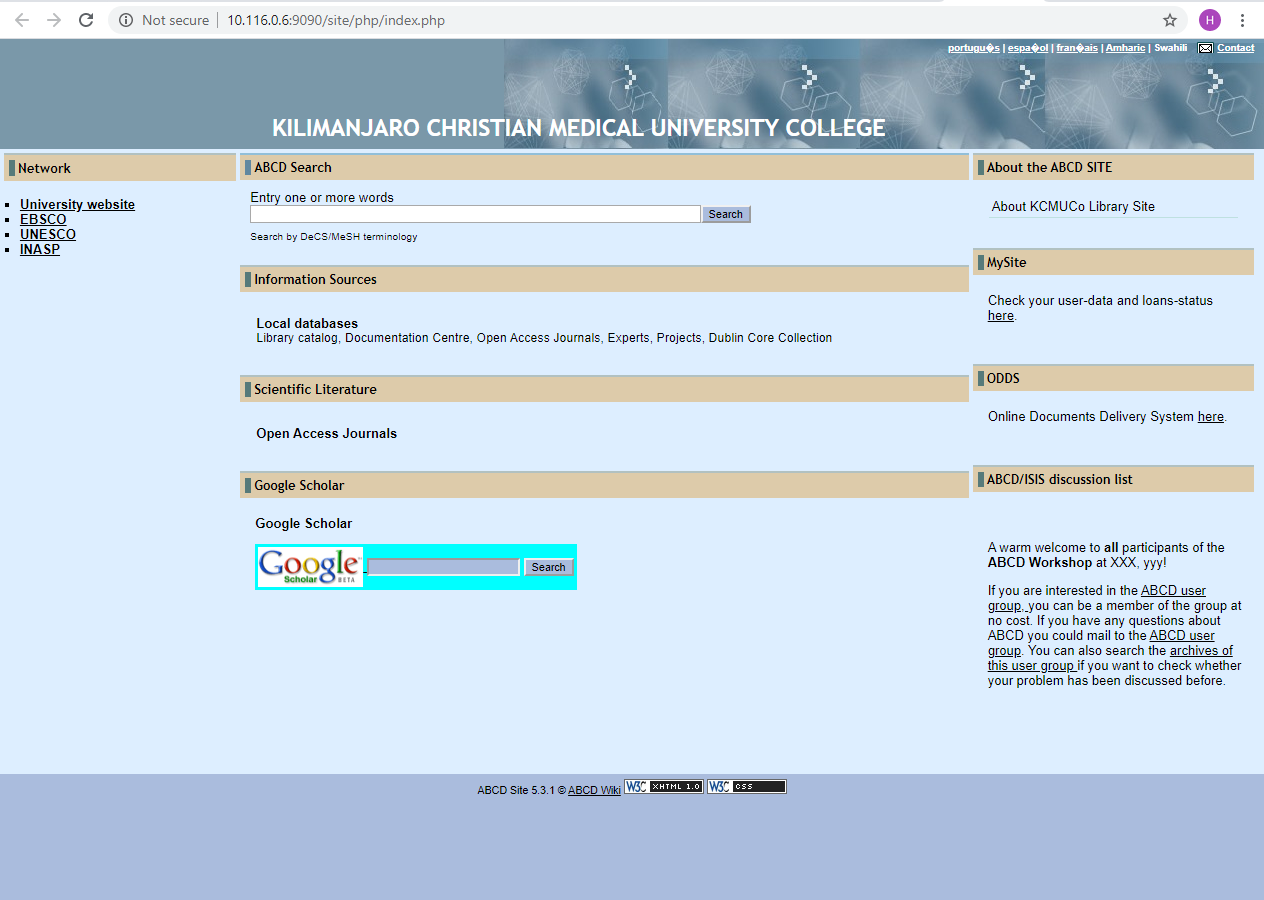Open Local databases heading
This screenshot has height=900, width=1264.
307,323
